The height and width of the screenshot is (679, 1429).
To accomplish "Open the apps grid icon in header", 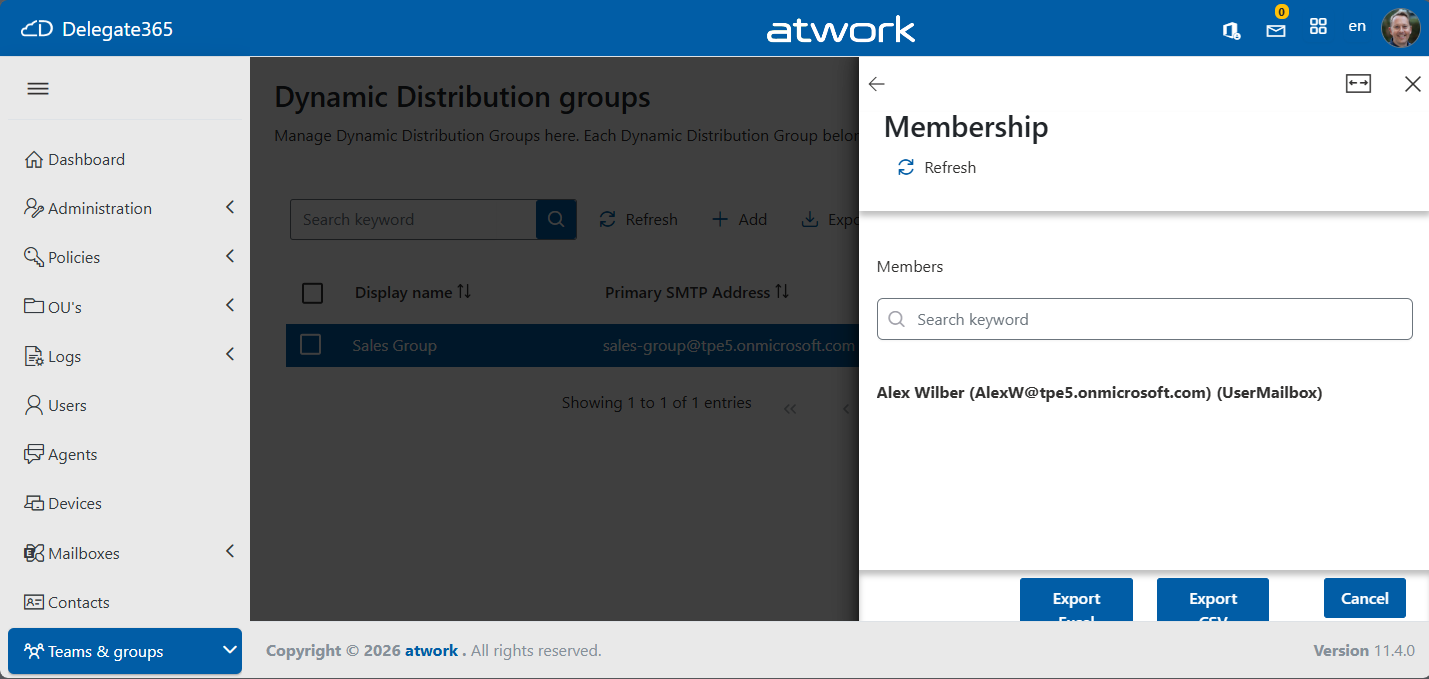I will pos(1318,27).
